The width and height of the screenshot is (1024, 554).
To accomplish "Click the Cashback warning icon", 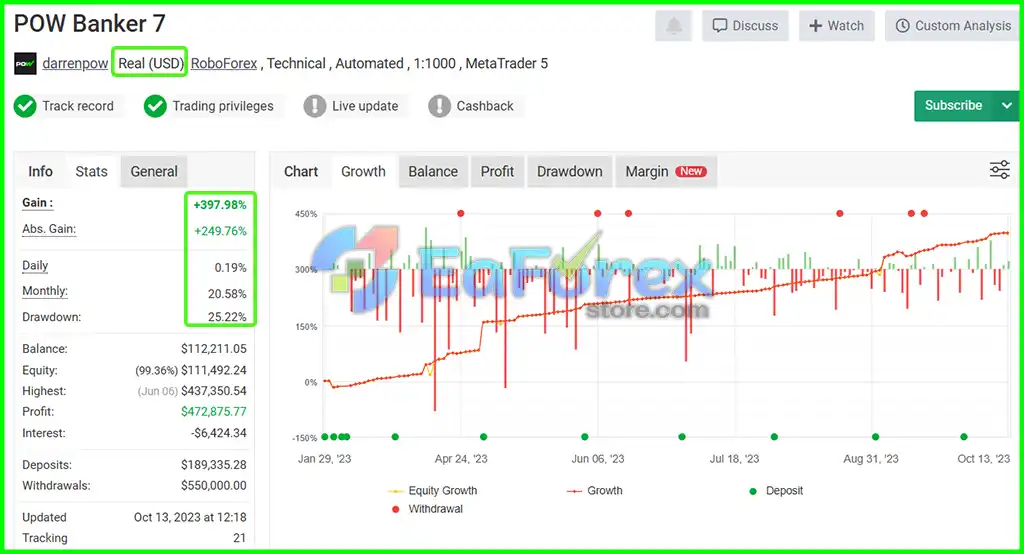I will coord(439,106).
